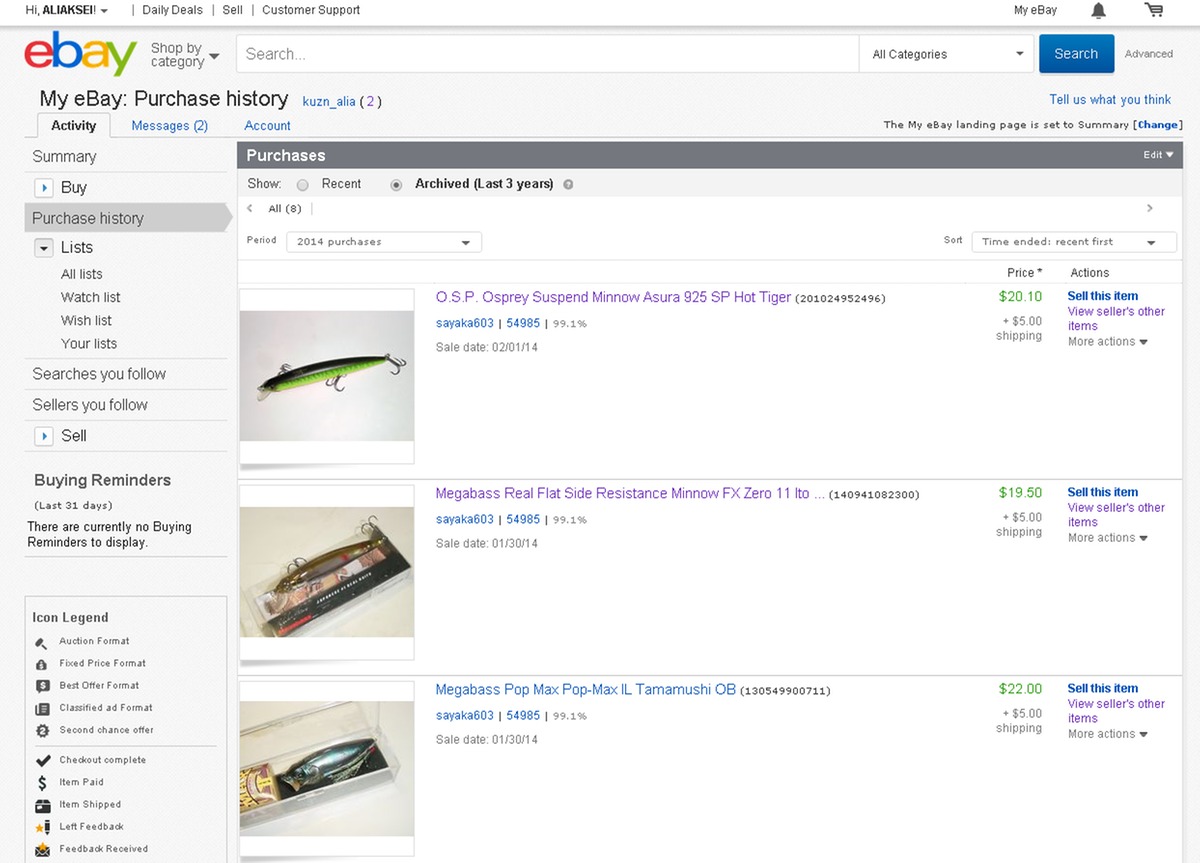Expand the Buy section in sidebar
The height and width of the screenshot is (863, 1200).
coord(44,187)
